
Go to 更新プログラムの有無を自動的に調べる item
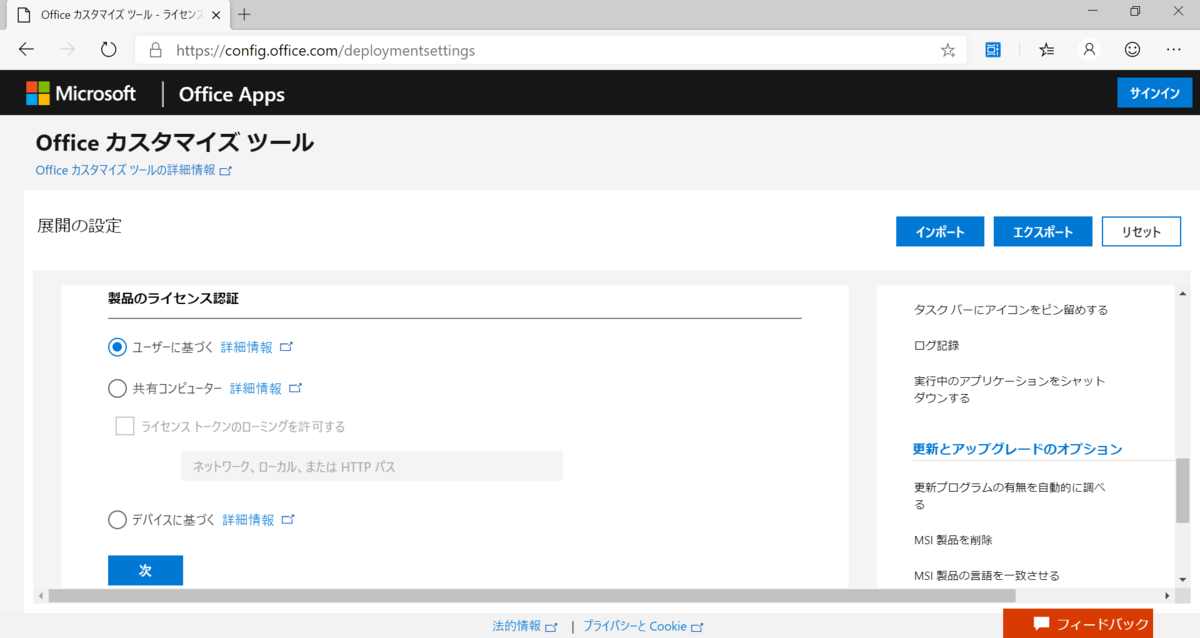[1009, 496]
